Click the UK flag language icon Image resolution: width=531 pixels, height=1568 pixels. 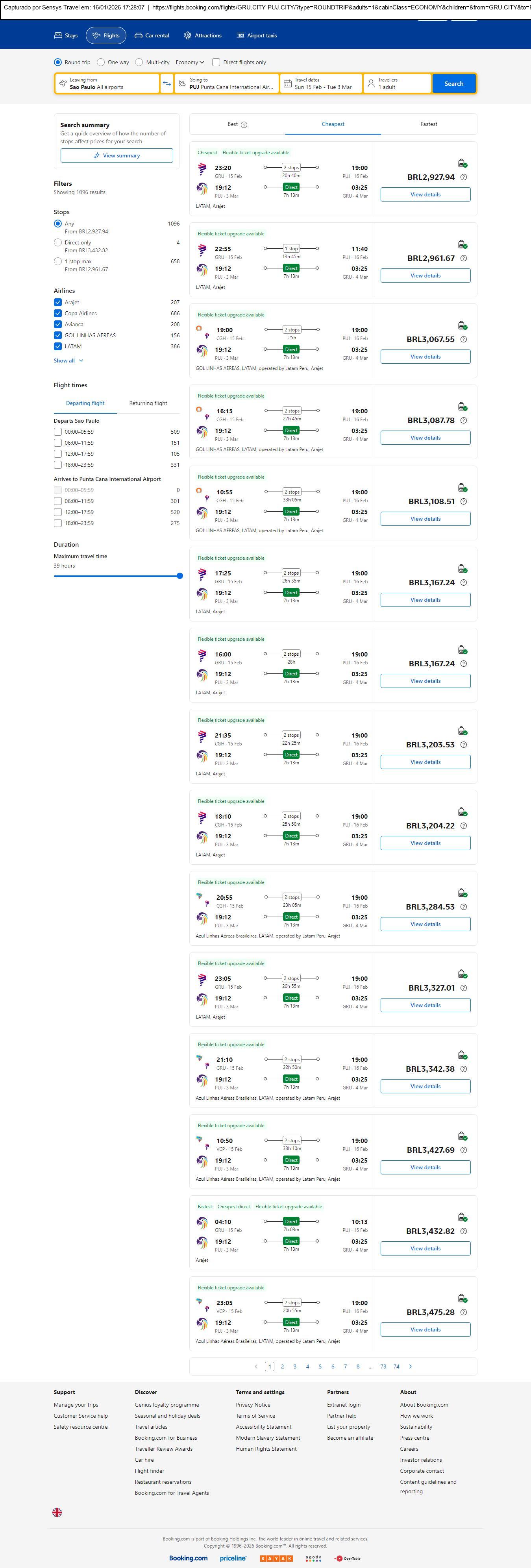(x=57, y=1511)
